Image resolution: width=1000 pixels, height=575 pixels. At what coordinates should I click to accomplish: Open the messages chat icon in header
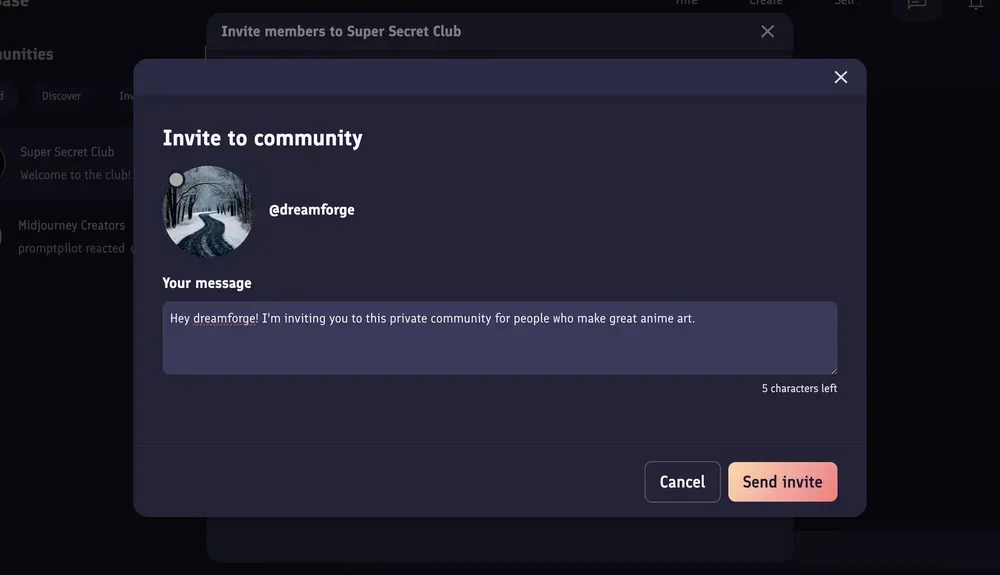[x=916, y=5]
